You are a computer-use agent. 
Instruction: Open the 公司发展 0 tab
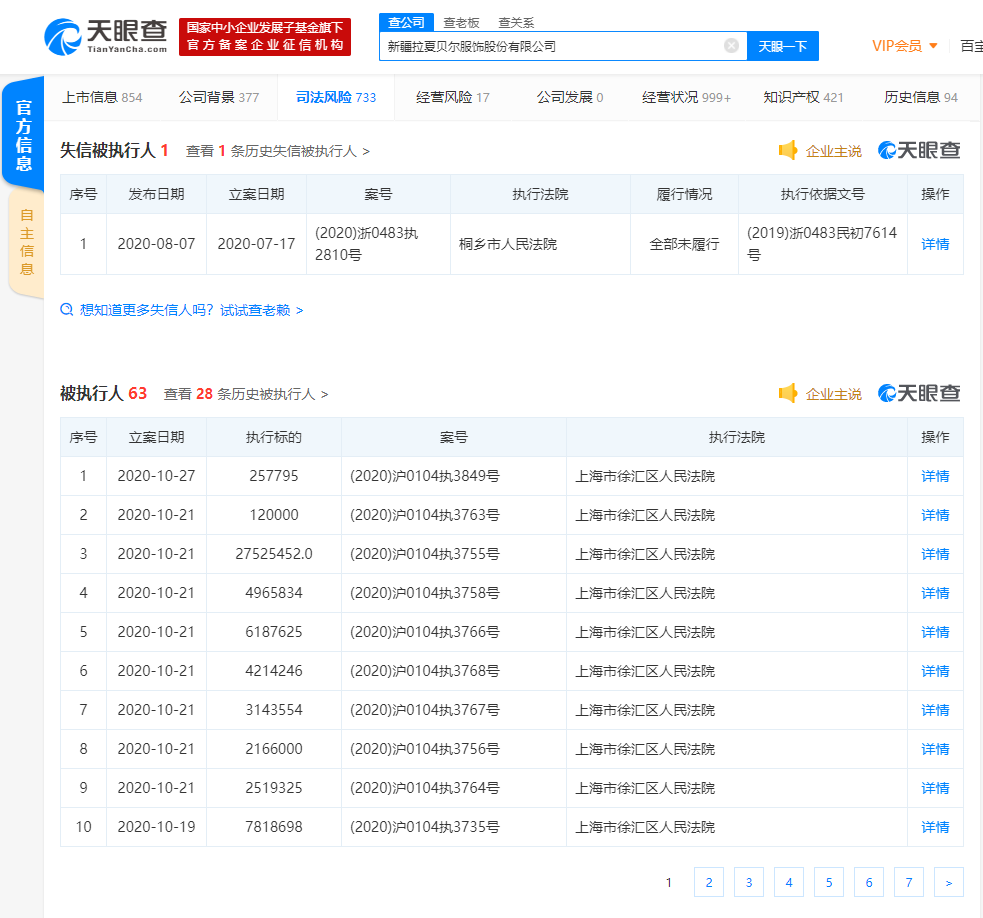coord(570,97)
